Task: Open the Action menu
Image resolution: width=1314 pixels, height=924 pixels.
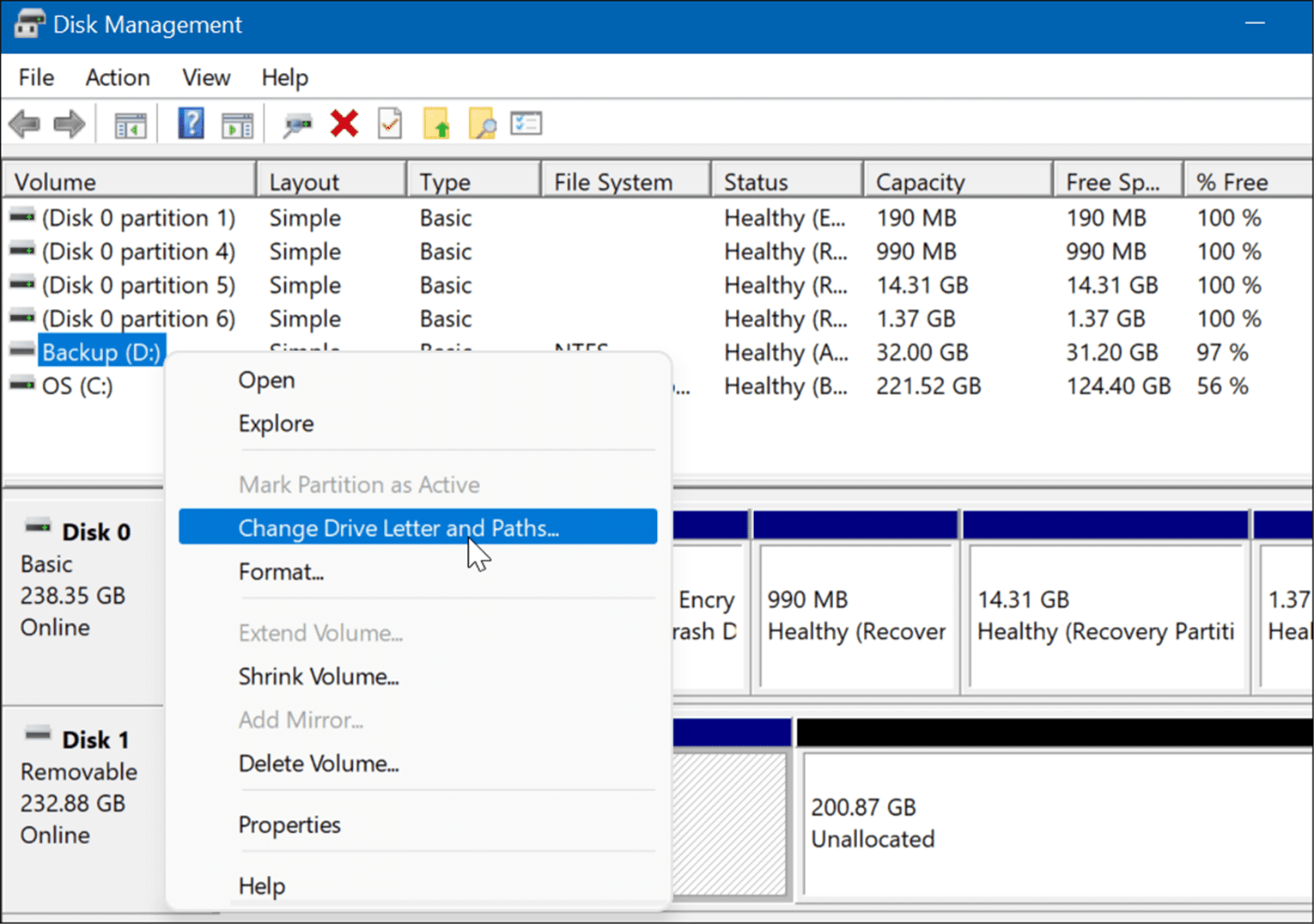Action: pos(117,77)
